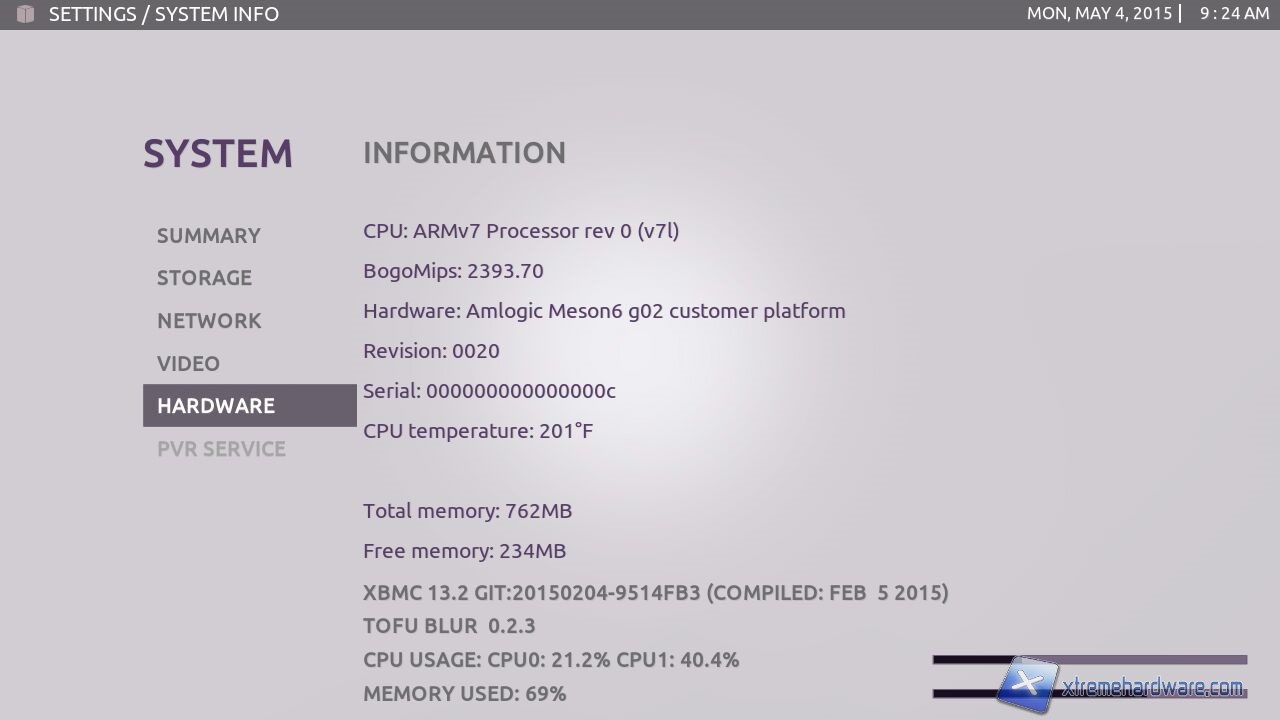The width and height of the screenshot is (1280, 720).
Task: Click the Settings / System Info breadcrumb
Action: click(164, 14)
